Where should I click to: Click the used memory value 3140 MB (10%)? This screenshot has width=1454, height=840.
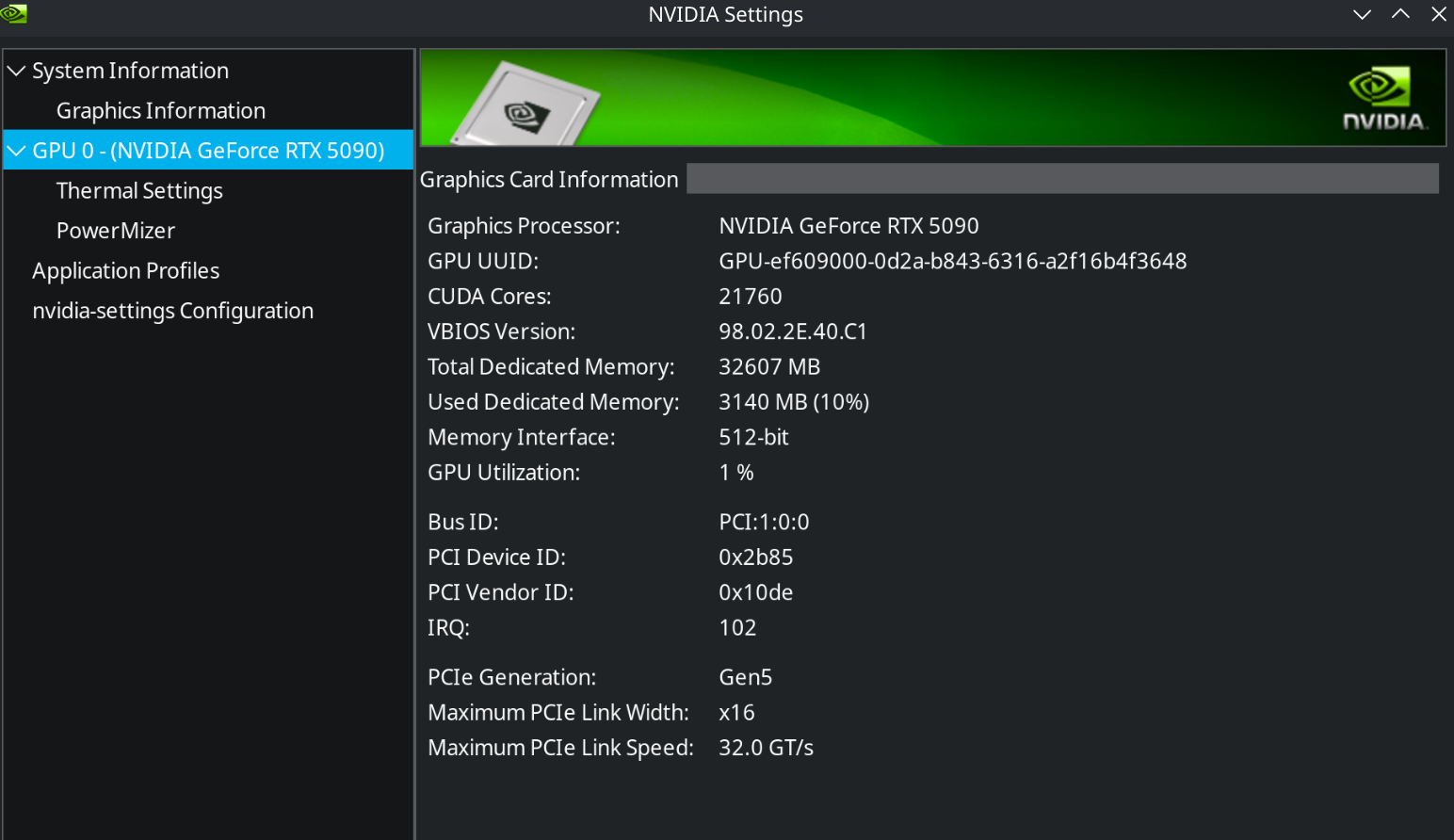(794, 402)
